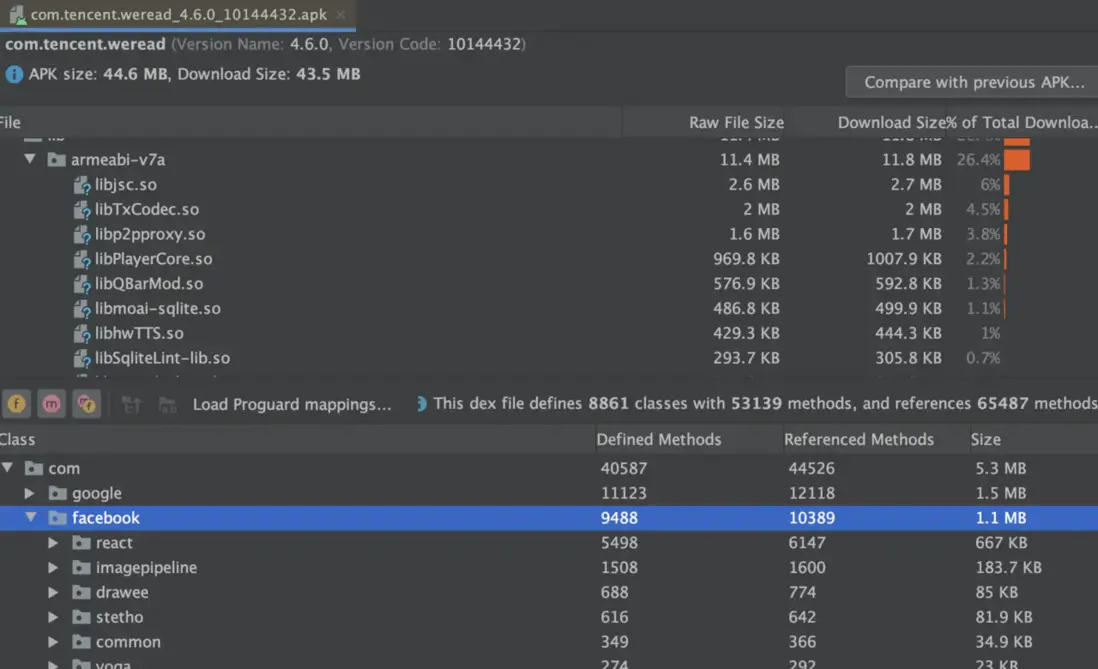This screenshot has height=669, width=1098.
Task: Click the libjsc.so file icon
Action: coord(82,185)
